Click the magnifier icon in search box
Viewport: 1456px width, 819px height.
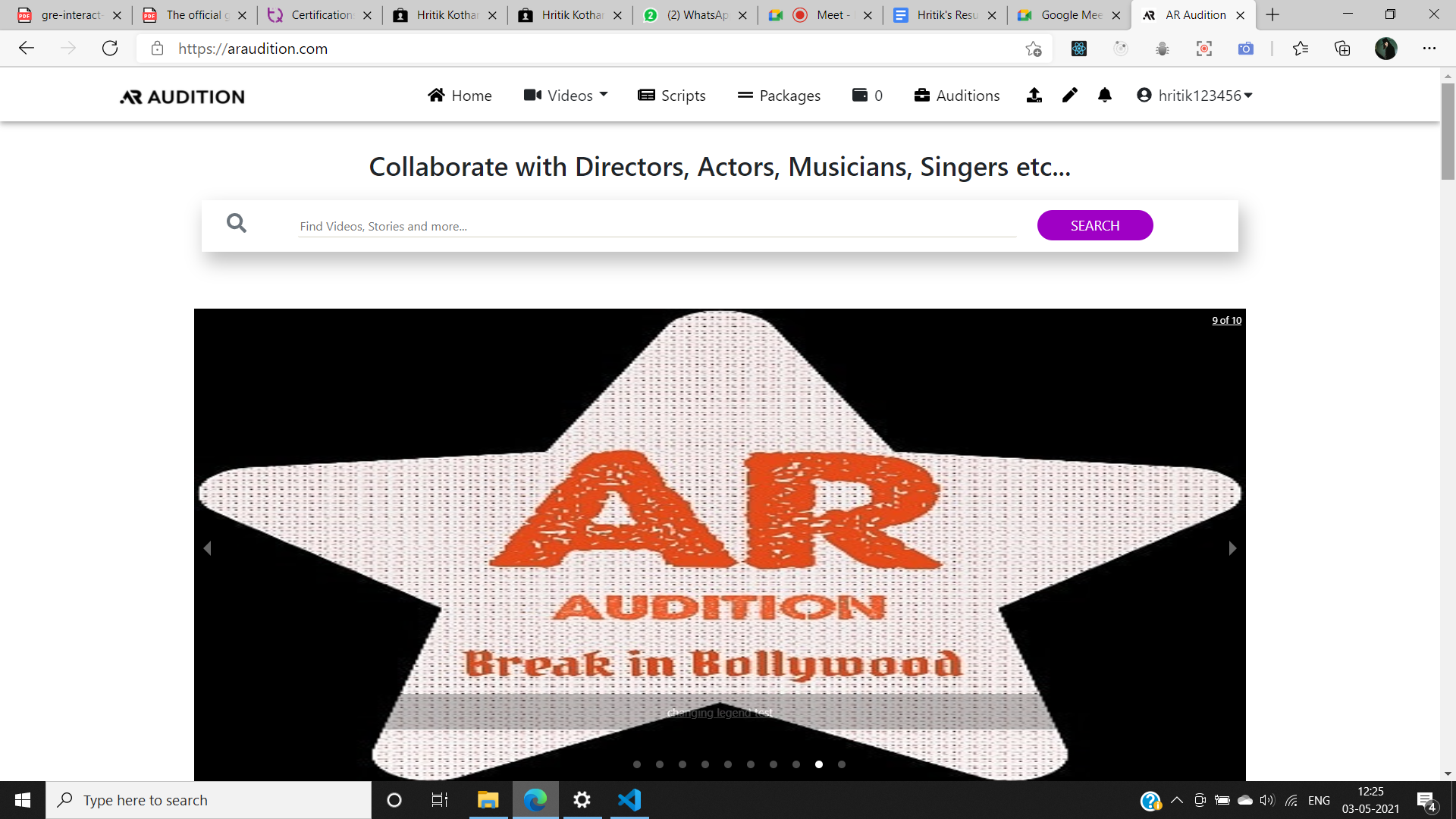pos(237,223)
